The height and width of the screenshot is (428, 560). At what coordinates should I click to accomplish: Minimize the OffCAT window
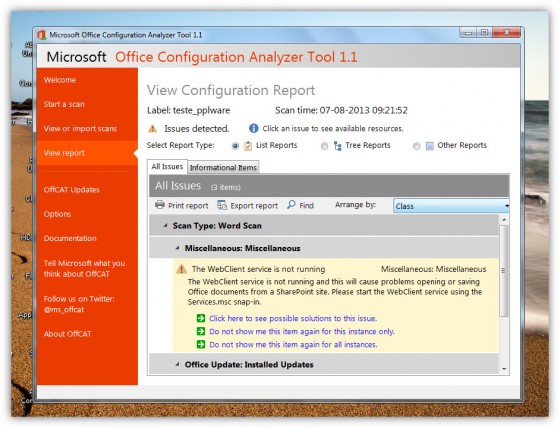tap(468, 33)
